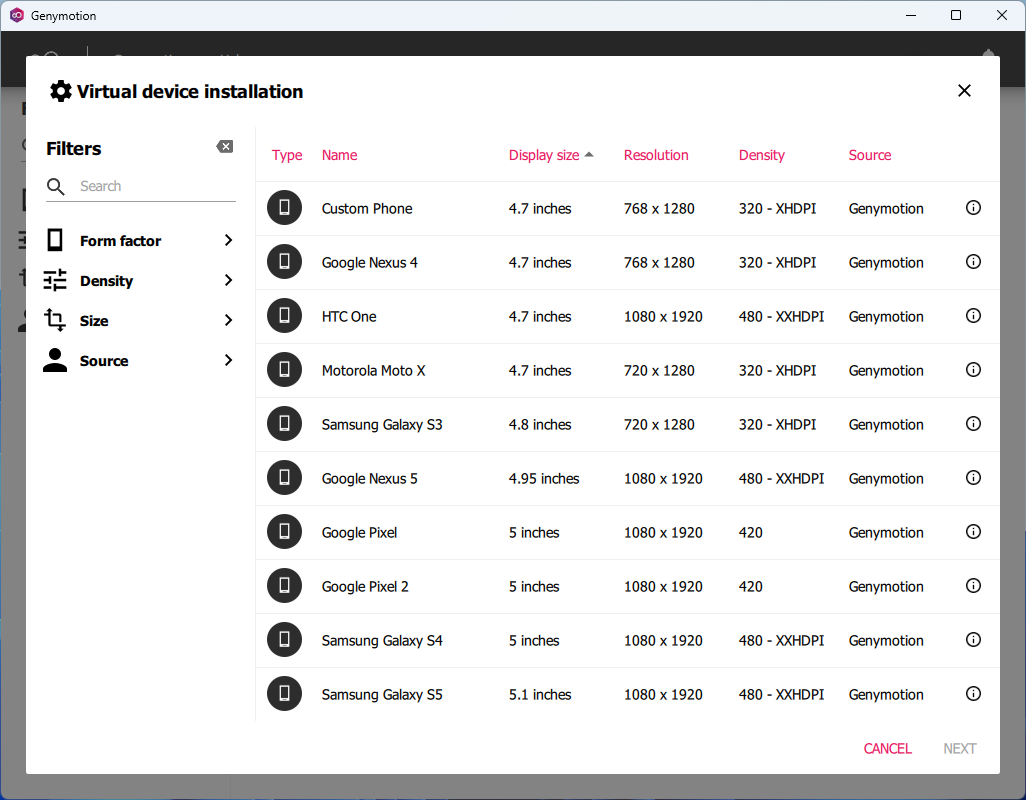Image resolution: width=1026 pixels, height=800 pixels.
Task: Expand the Size filter chevron
Action: pos(228,320)
